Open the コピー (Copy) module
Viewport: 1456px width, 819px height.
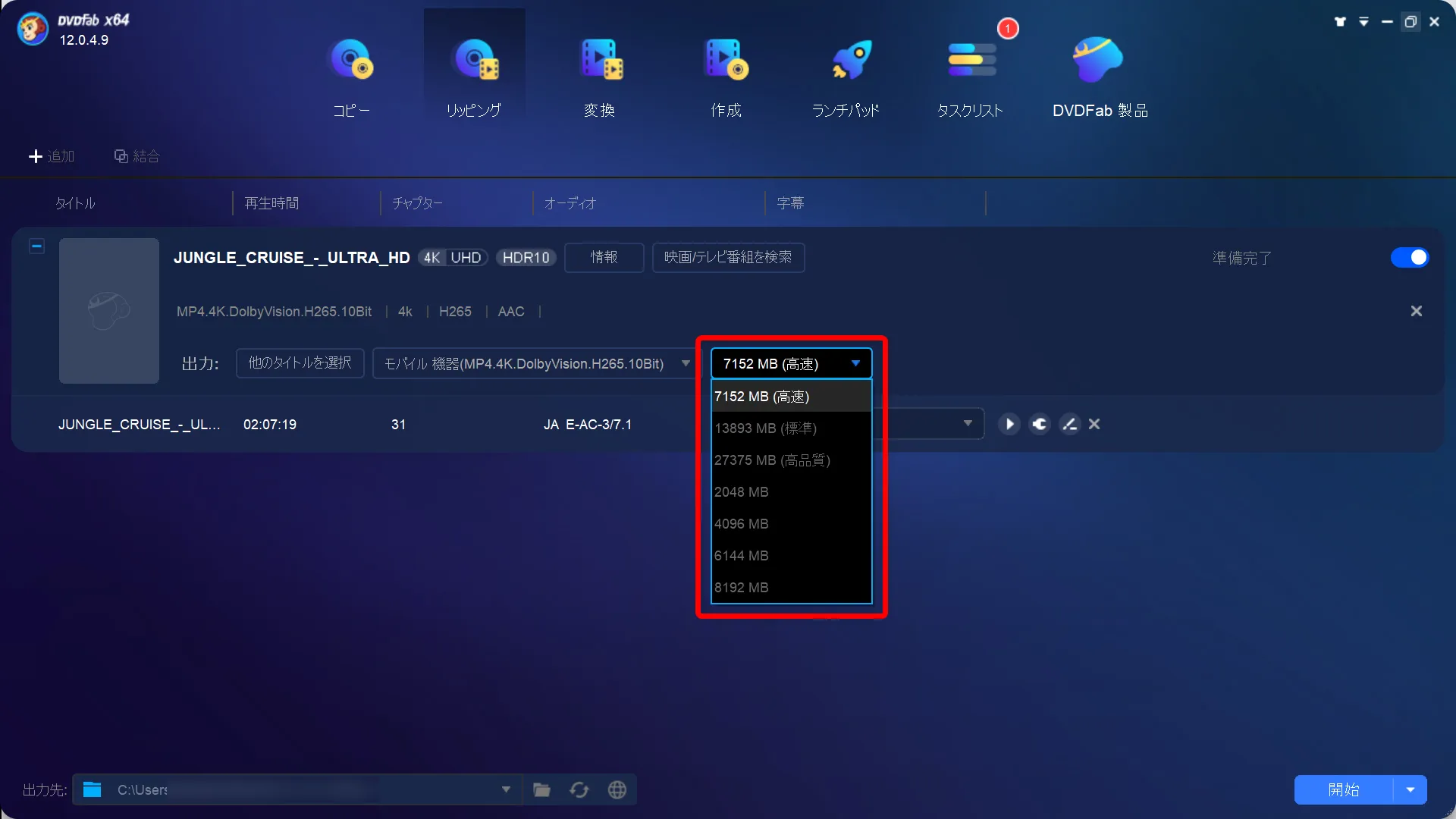350,77
